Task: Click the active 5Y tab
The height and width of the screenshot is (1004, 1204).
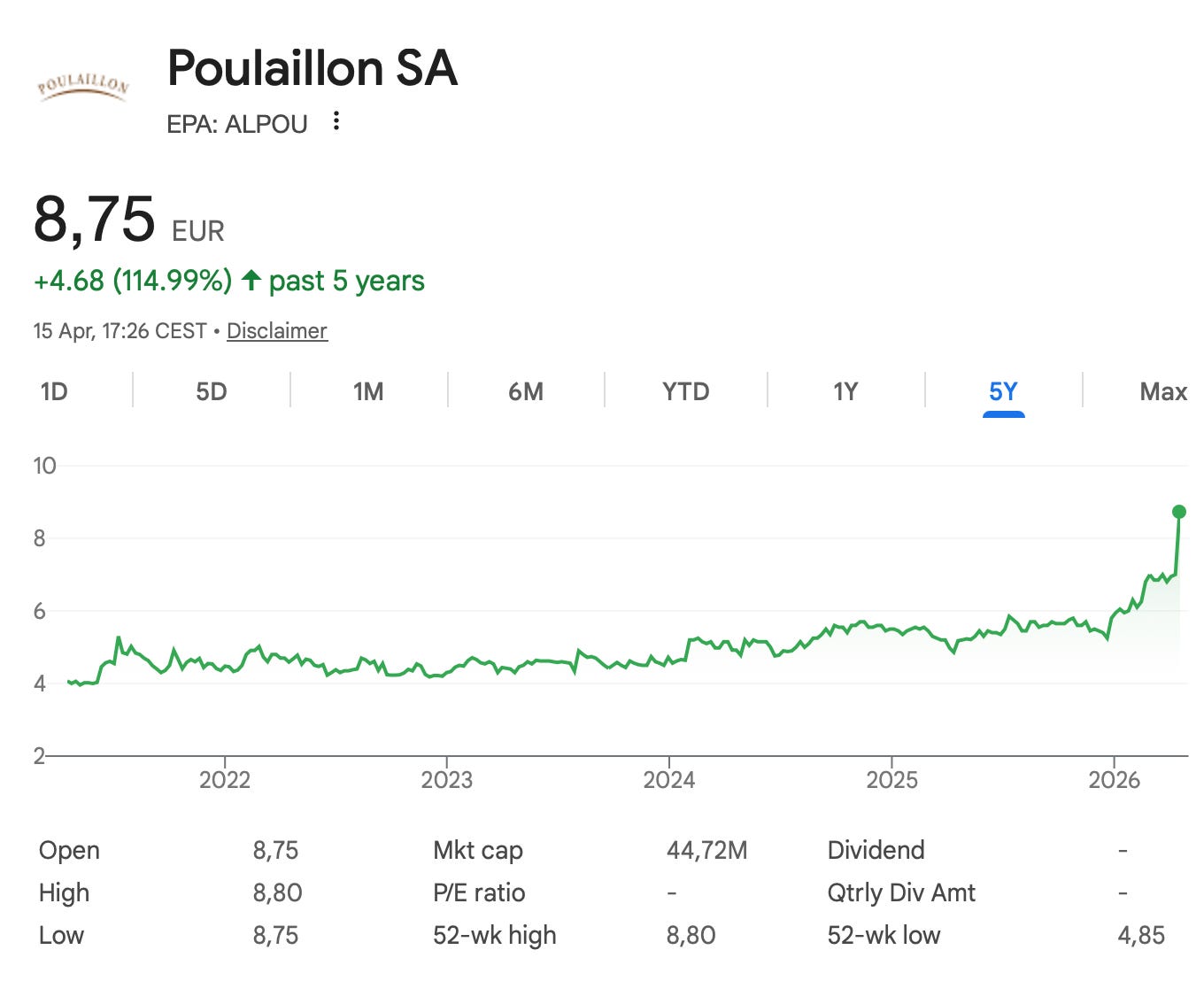Action: click(x=1003, y=391)
